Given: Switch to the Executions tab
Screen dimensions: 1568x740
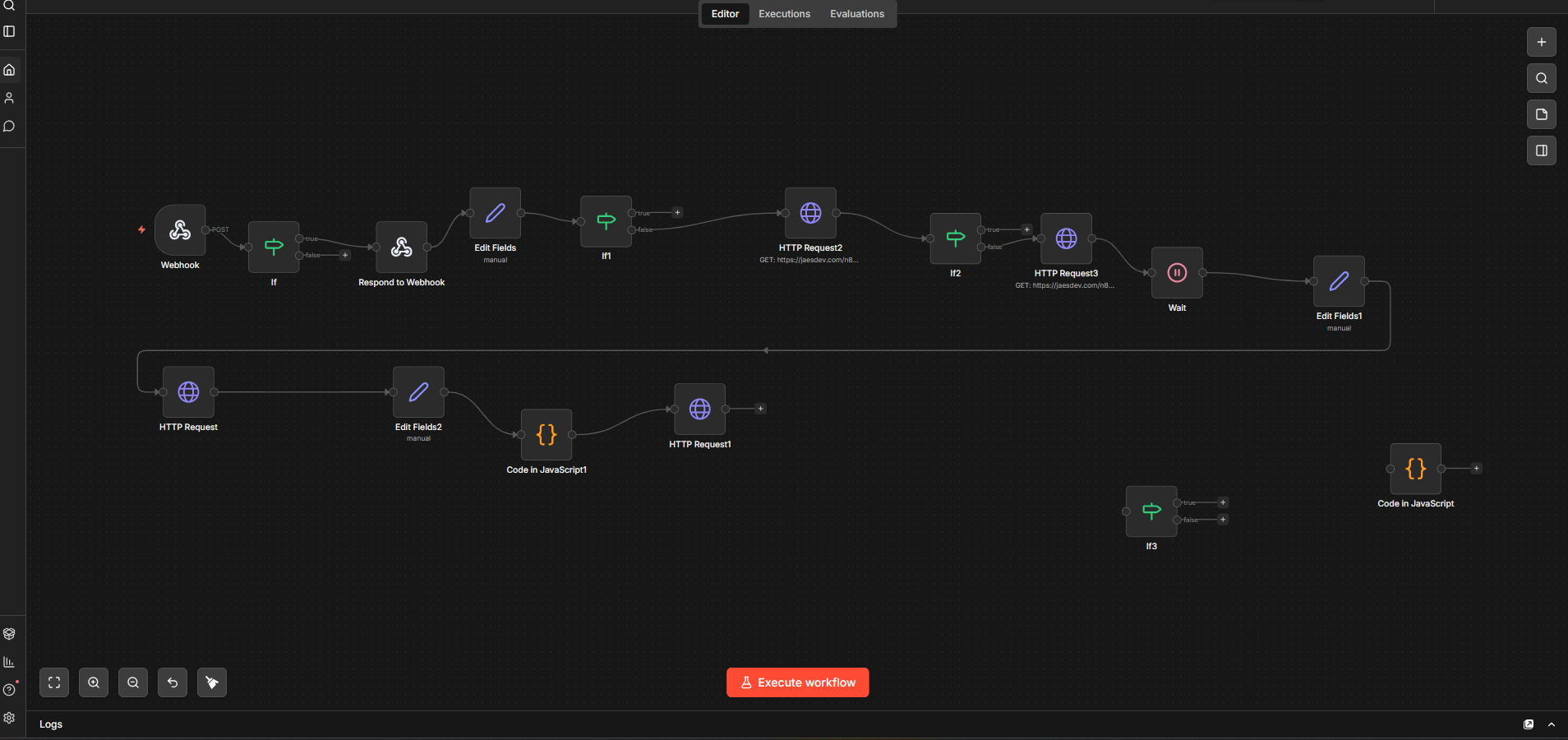Looking at the screenshot, I should point(784,14).
